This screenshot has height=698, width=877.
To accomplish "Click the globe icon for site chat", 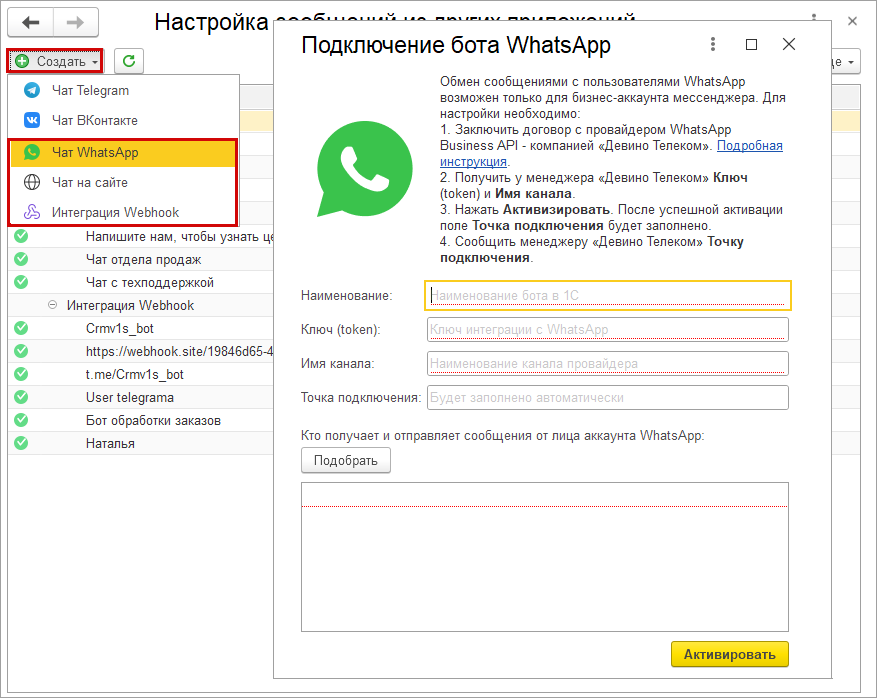I will 32,182.
